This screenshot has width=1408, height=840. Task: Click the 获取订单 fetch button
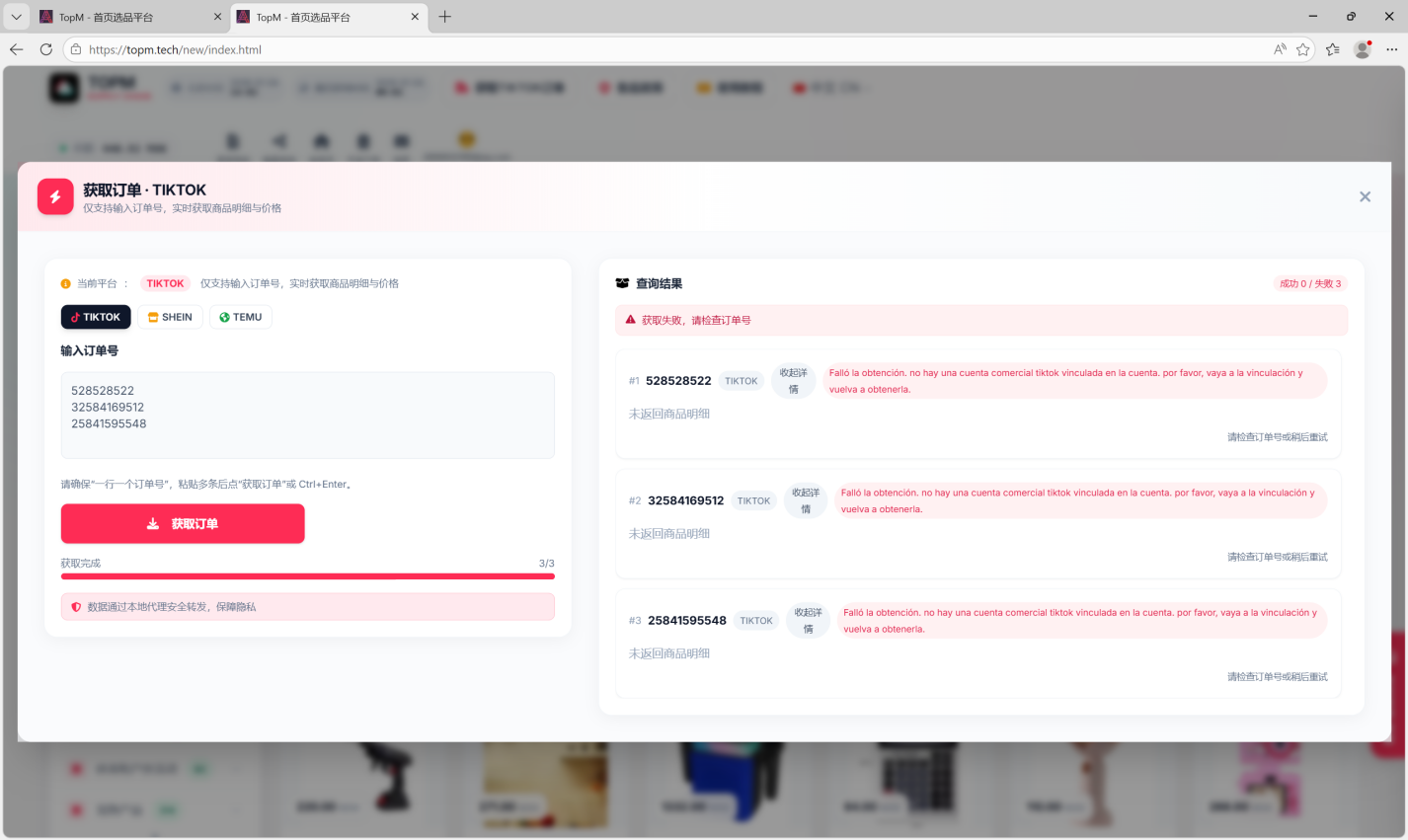click(x=183, y=523)
